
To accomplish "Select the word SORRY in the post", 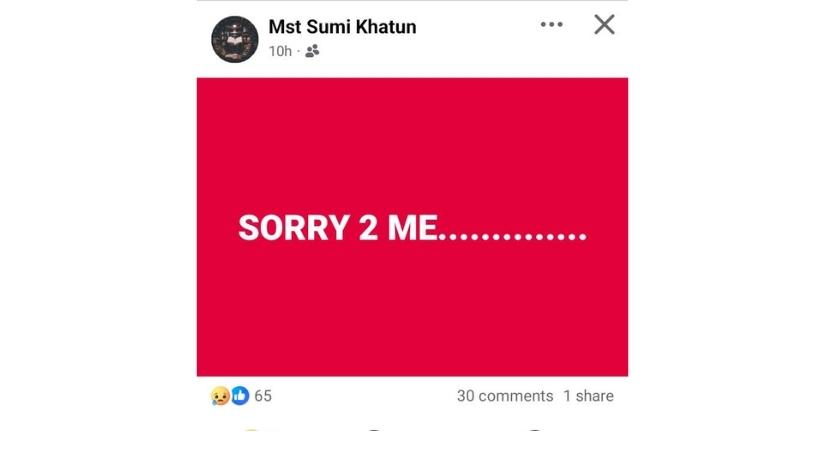I will (x=294, y=228).
